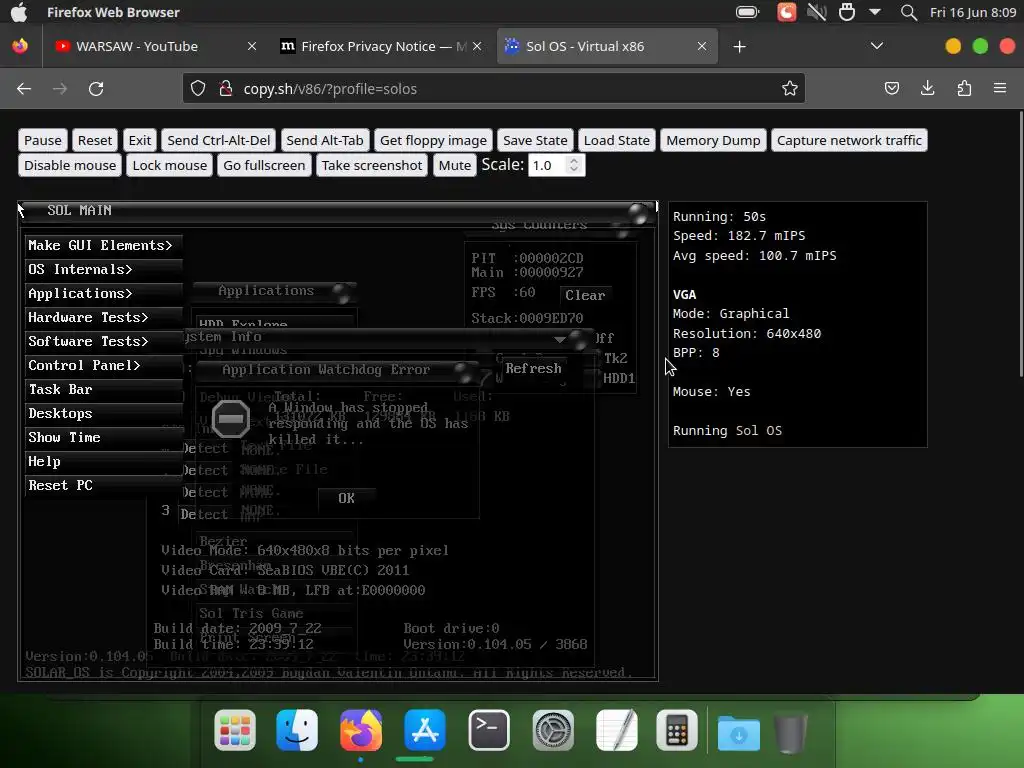Select Help in SOL MAIN menu
1024x768 pixels.
tap(104, 462)
